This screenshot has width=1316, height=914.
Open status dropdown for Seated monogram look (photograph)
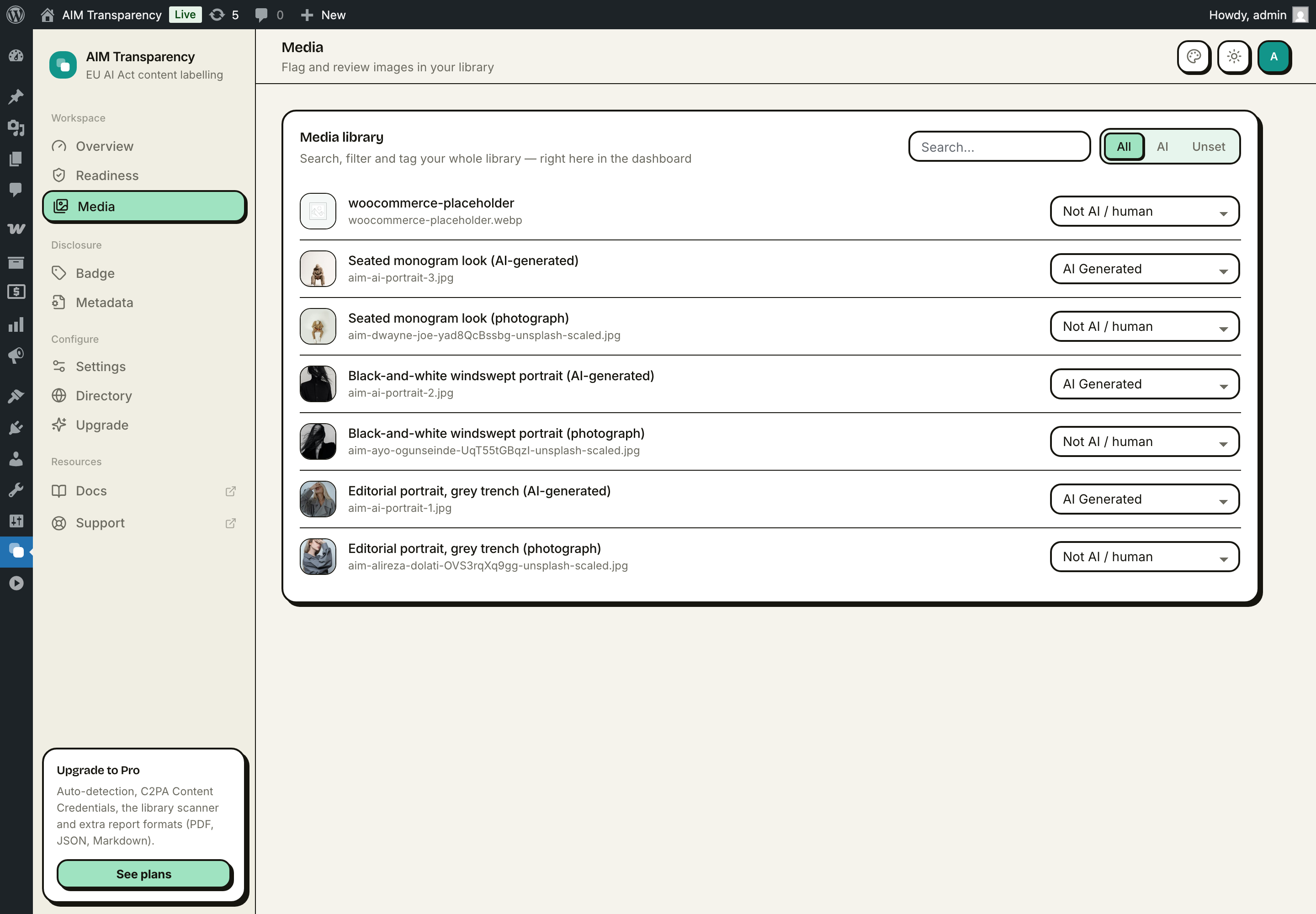[x=1144, y=326]
